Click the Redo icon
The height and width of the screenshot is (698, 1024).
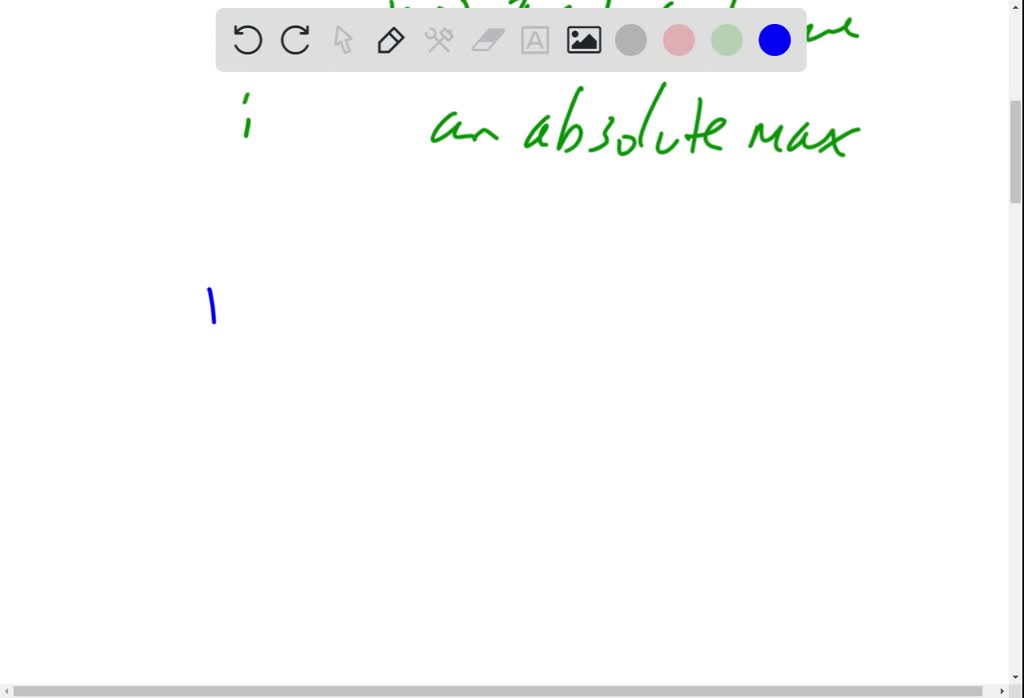[x=295, y=40]
